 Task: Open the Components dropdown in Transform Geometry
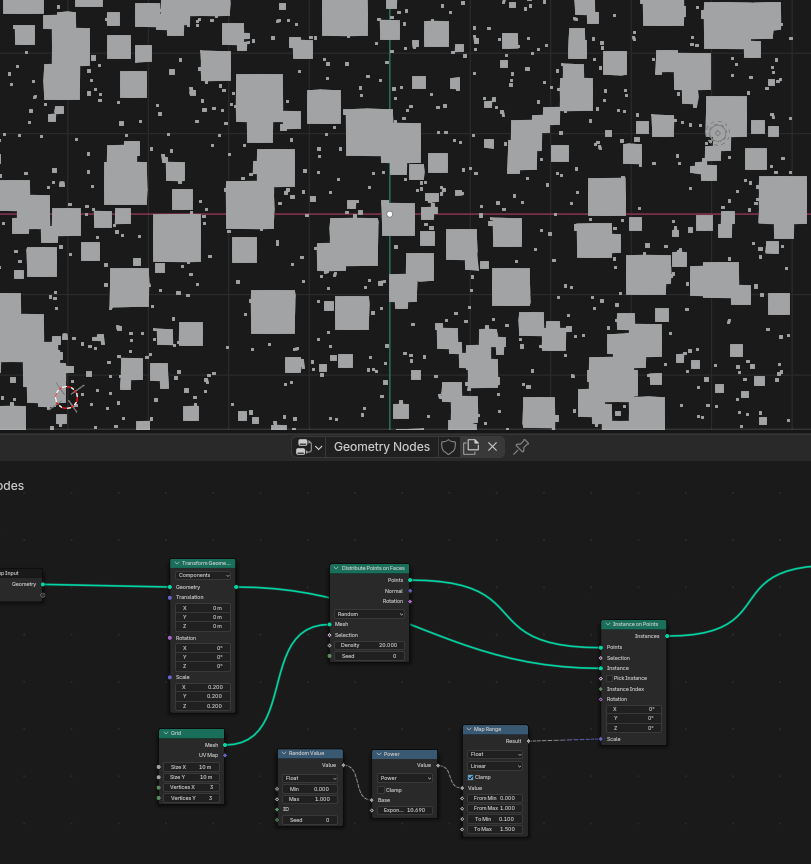[x=203, y=575]
